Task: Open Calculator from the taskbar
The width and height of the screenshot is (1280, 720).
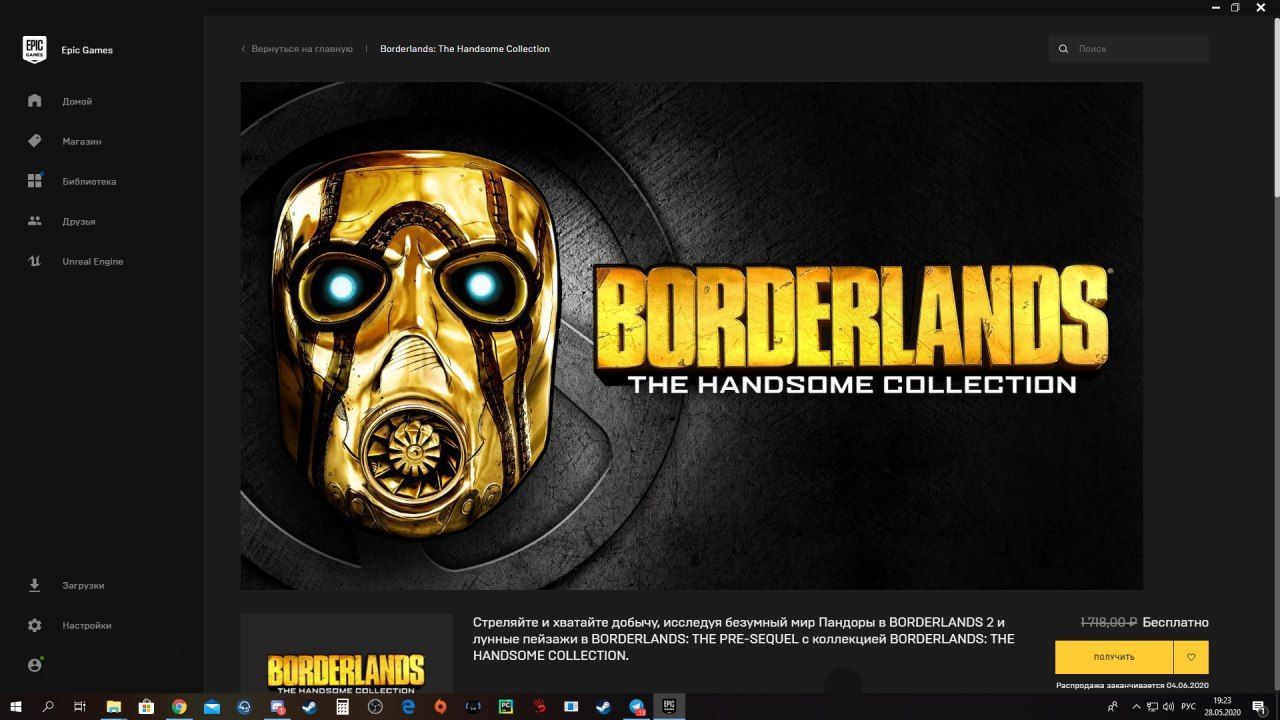Action: (x=342, y=706)
